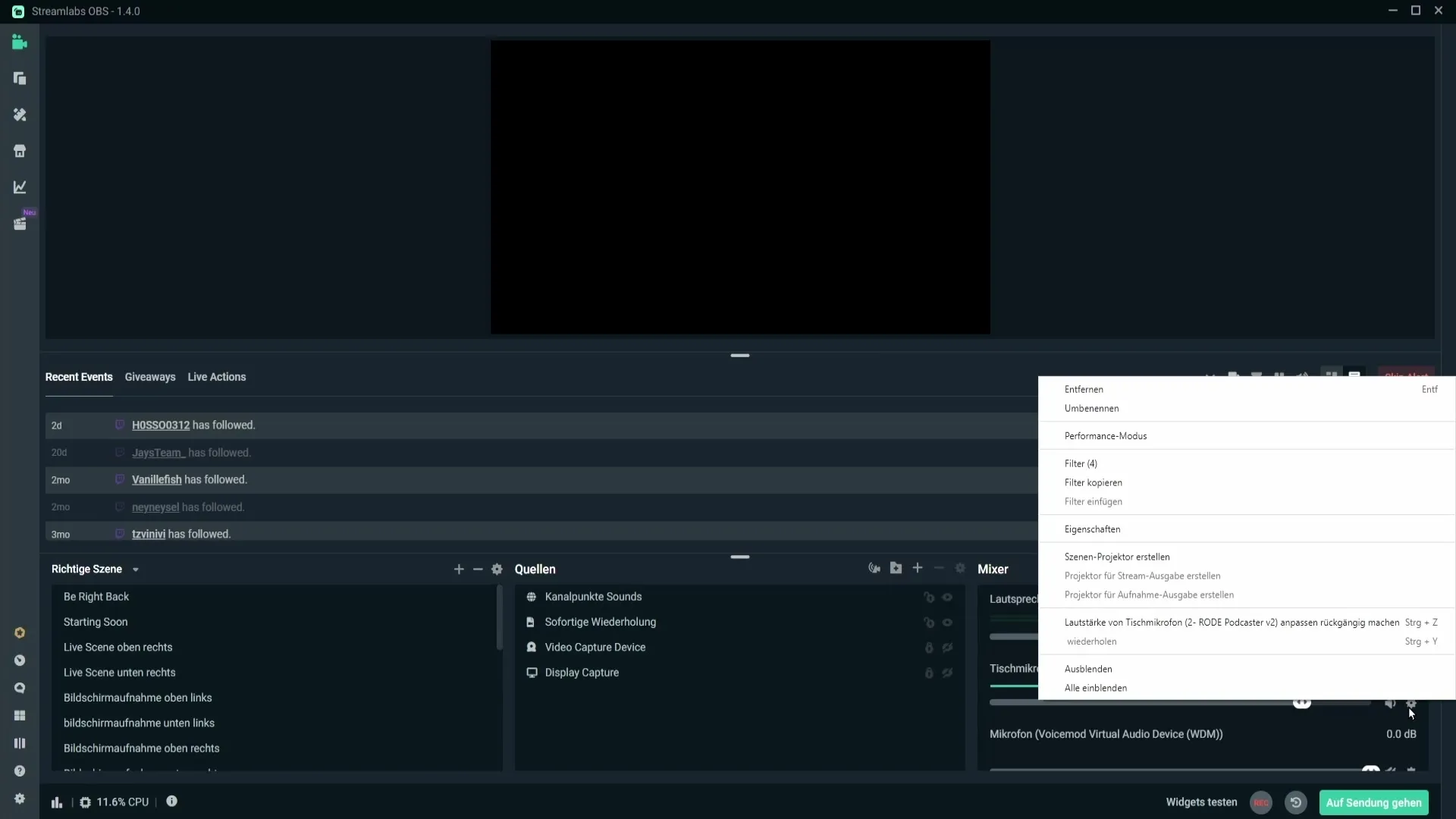Open the Editor tab in sidebar
Image resolution: width=1456 pixels, height=819 pixels.
[20, 42]
